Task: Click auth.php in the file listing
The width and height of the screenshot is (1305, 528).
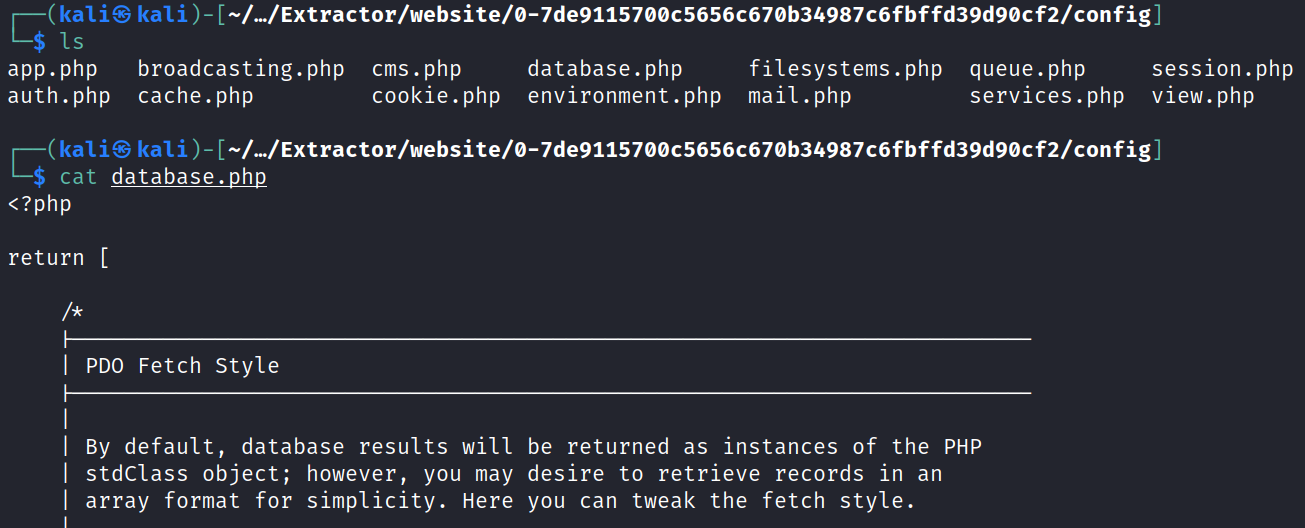Action: tap(59, 97)
